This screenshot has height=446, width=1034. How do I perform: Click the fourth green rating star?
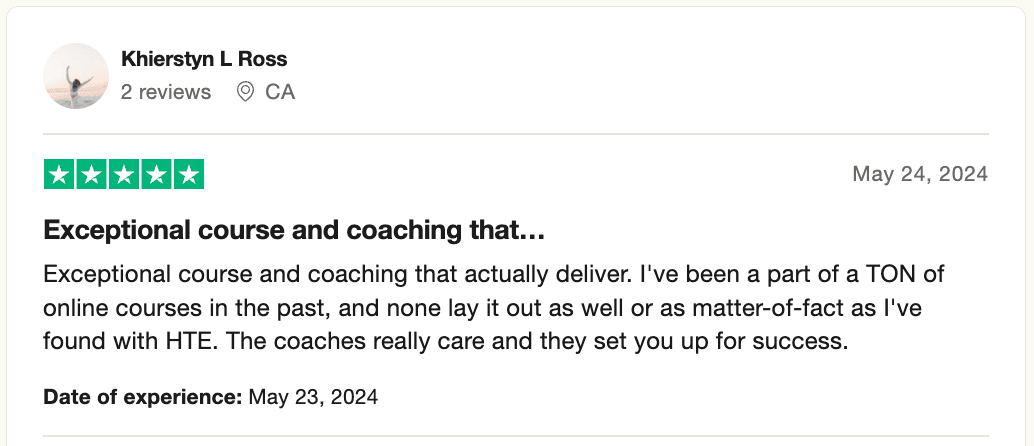coord(156,174)
